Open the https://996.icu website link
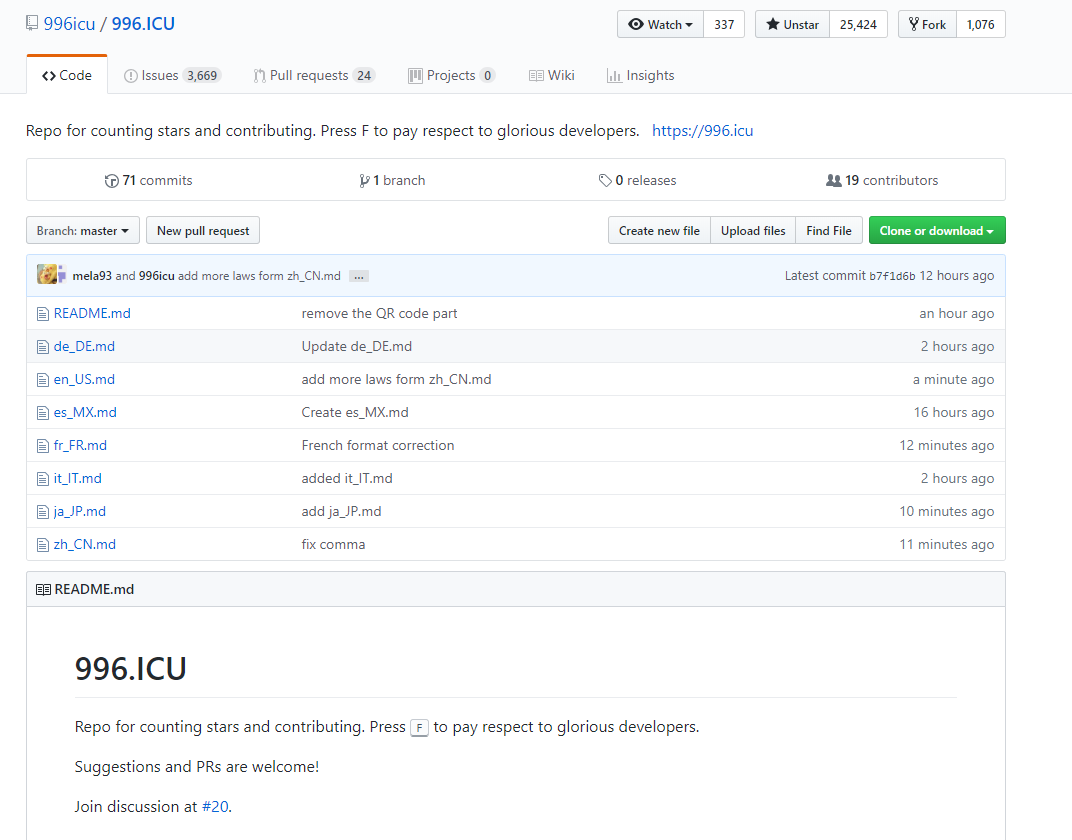This screenshot has width=1072, height=840. coord(702,131)
